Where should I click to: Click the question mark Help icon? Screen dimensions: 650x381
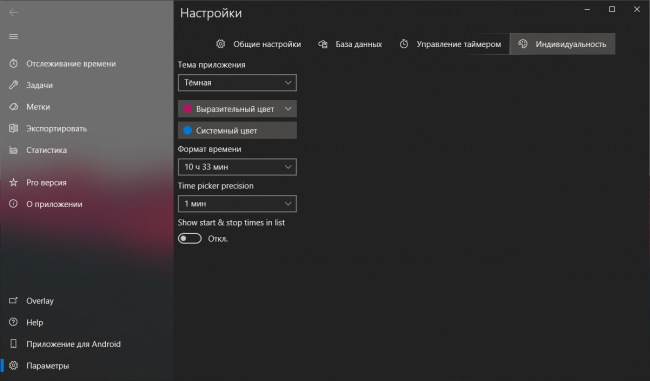pyautogui.click(x=13, y=322)
